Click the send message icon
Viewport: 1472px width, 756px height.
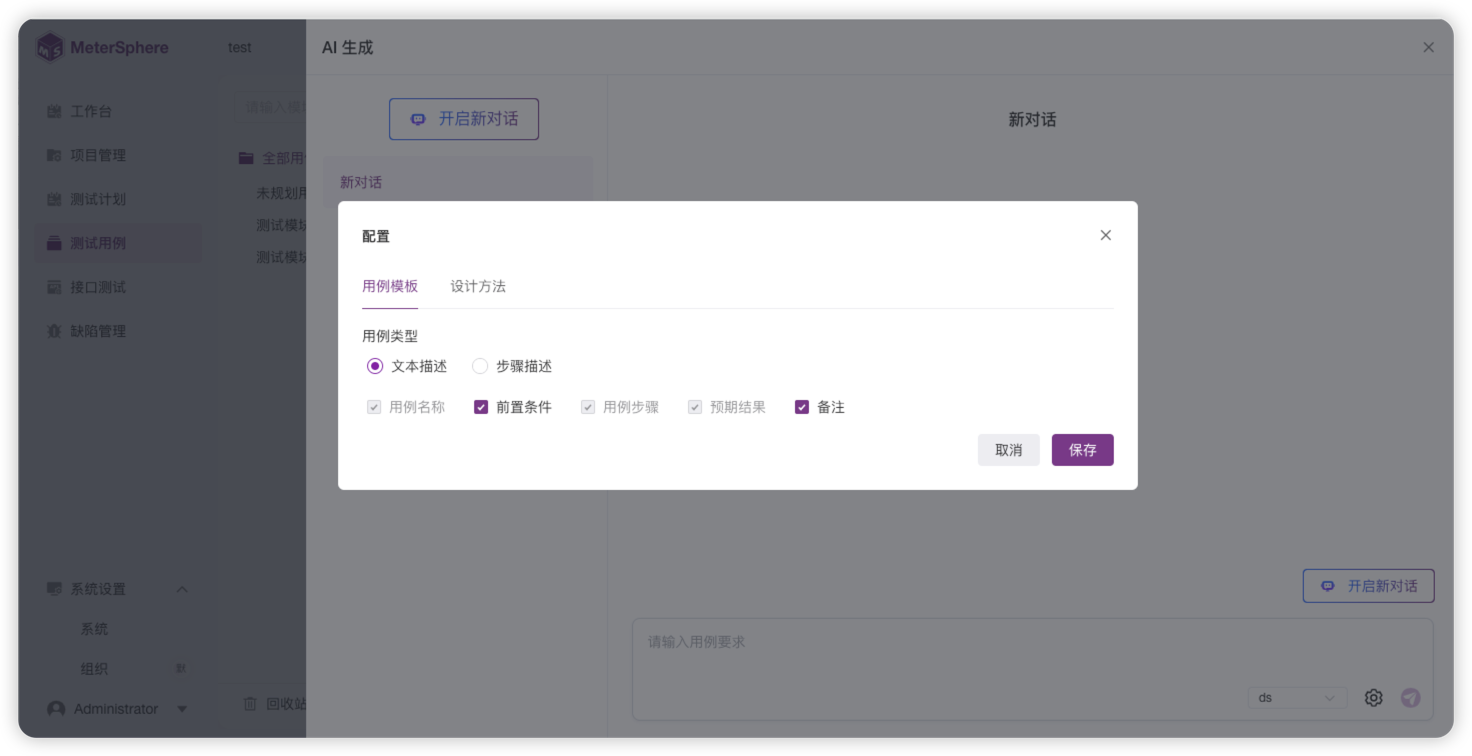pyautogui.click(x=1410, y=698)
